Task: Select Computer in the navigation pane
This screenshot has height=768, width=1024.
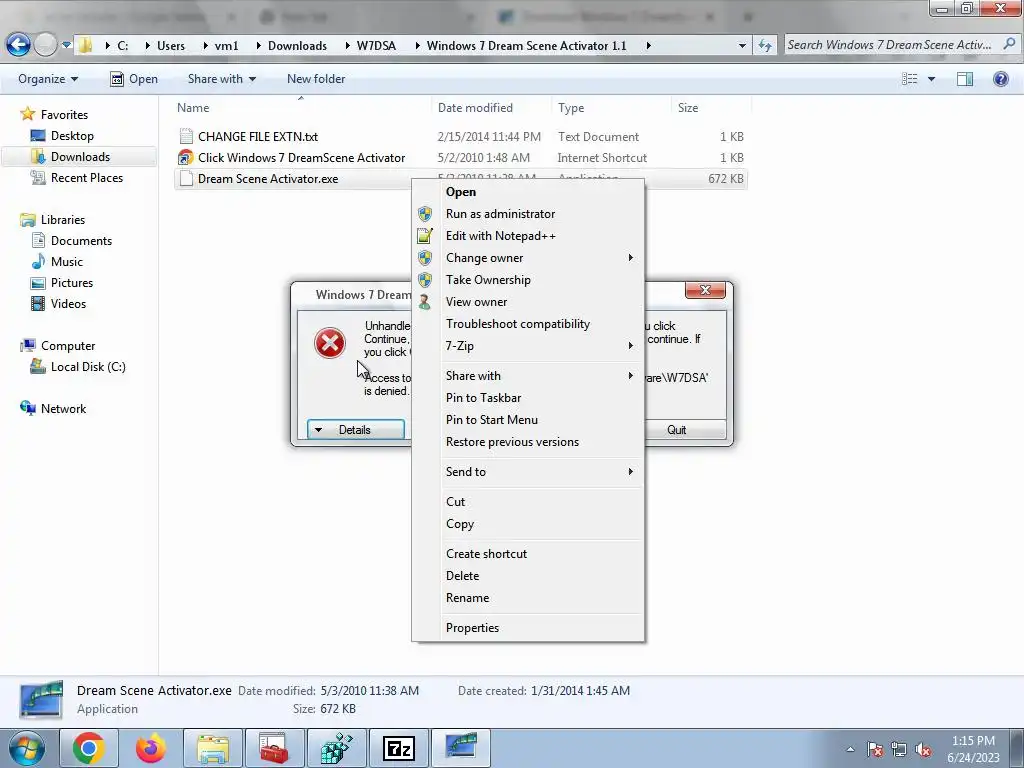Action: tap(68, 346)
